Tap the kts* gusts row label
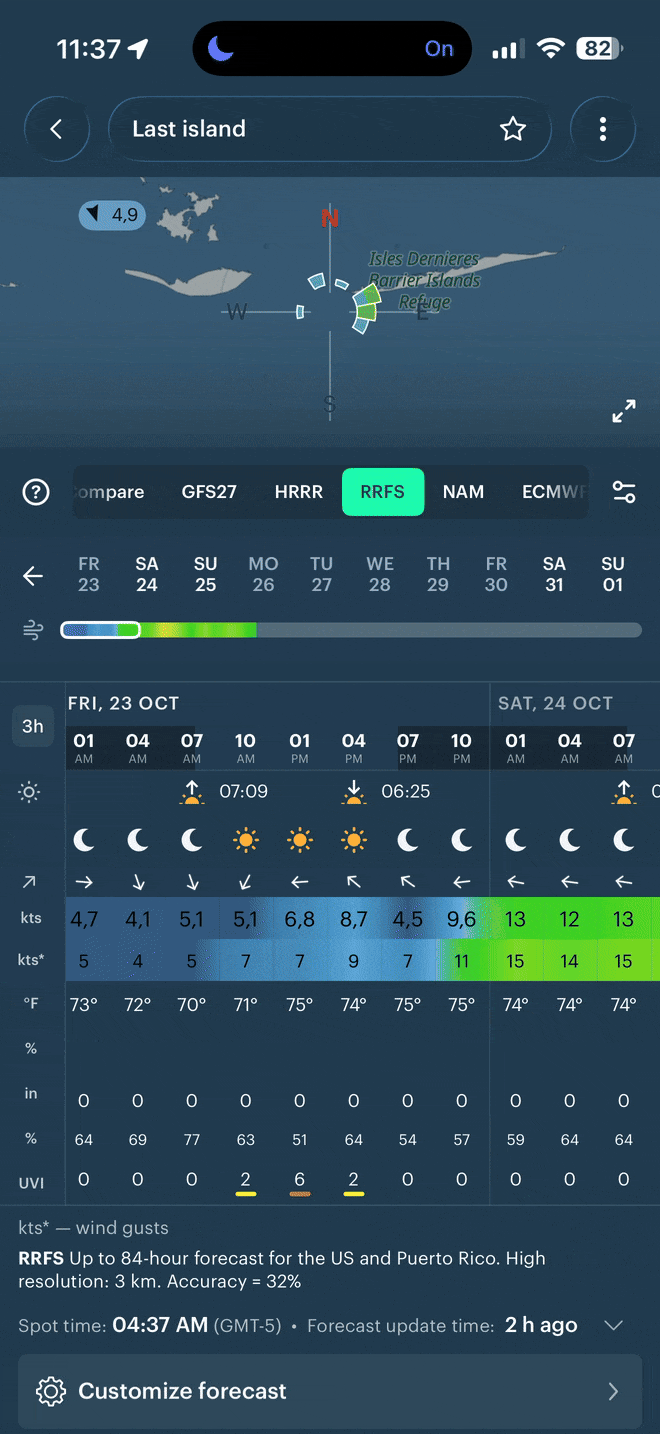 [31, 961]
